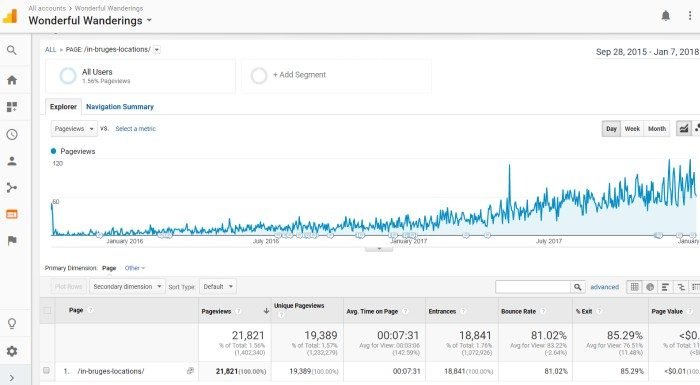Click into the table search field
700x385 pixels.
(533, 287)
